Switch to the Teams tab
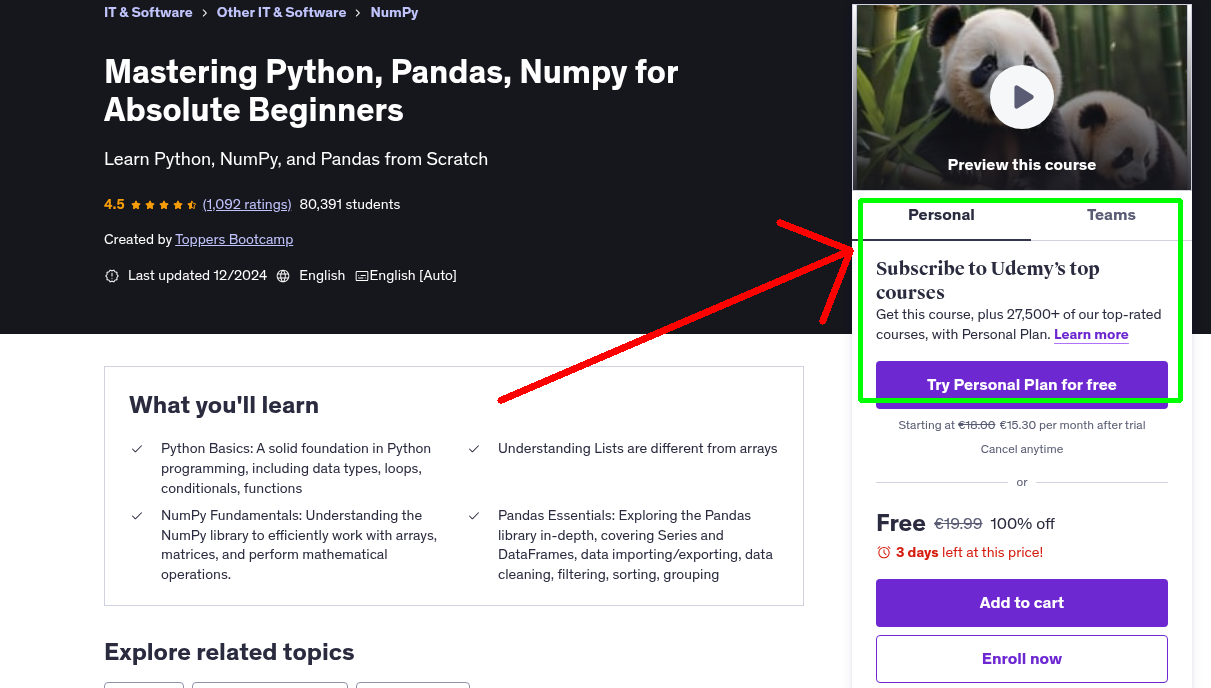This screenshot has height=688, width=1211. [1111, 215]
